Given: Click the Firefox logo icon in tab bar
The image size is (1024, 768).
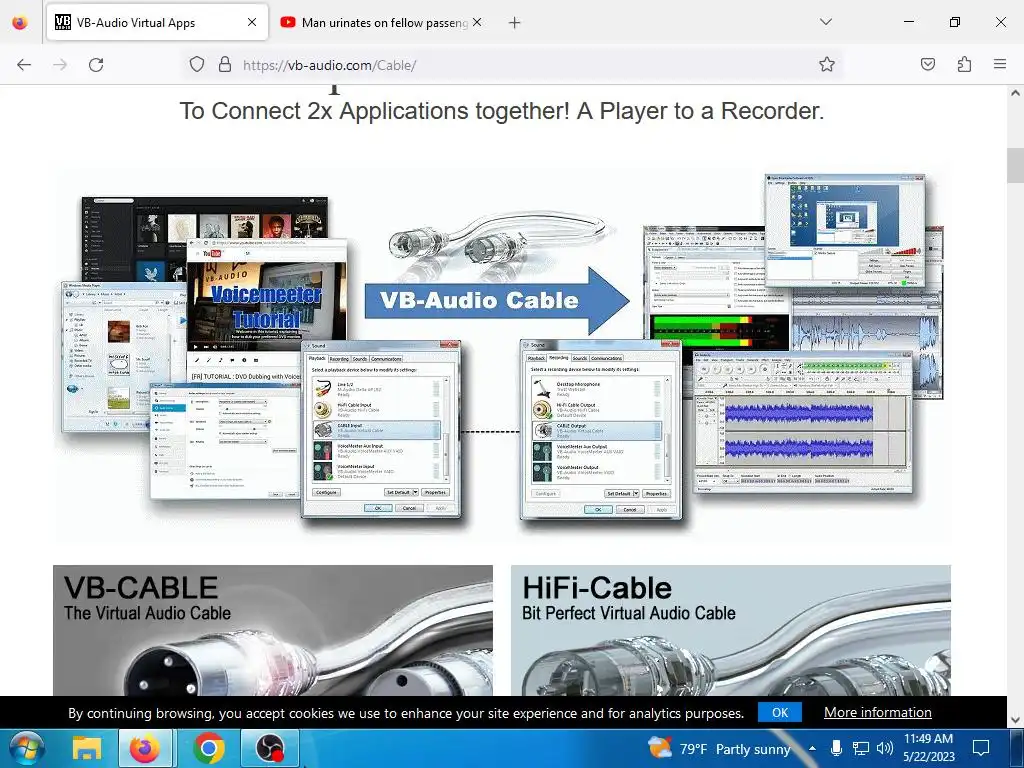Looking at the screenshot, I should coord(20,23).
